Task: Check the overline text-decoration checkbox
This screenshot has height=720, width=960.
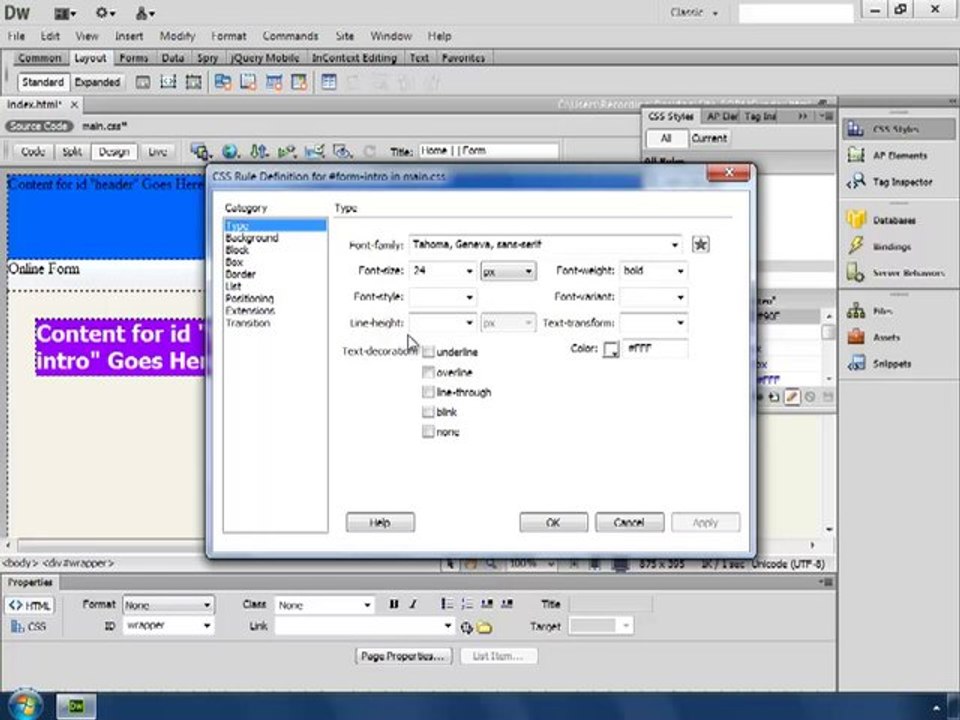Action: pos(428,372)
